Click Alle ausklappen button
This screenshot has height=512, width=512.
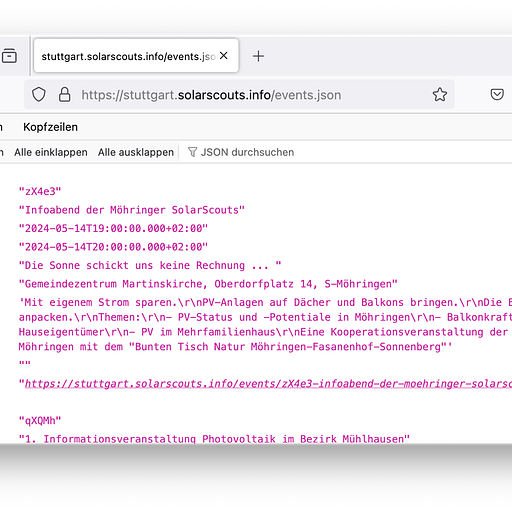[x=136, y=152]
